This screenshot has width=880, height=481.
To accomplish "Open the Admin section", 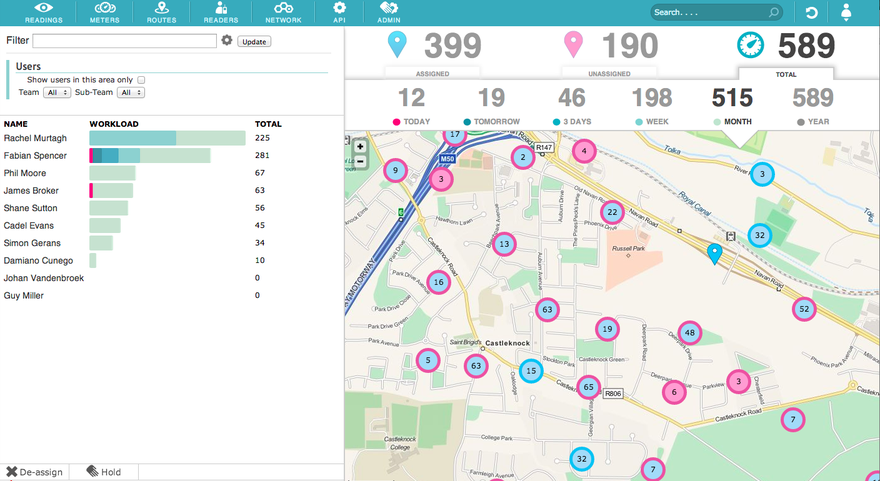I will point(388,12).
